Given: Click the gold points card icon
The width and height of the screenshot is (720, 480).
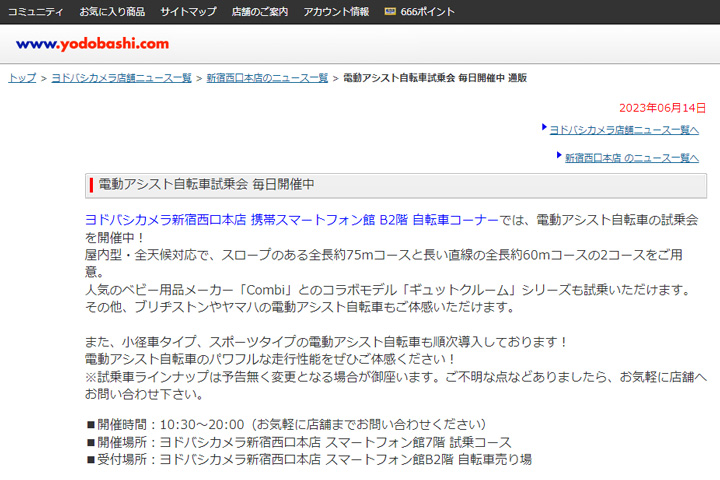Looking at the screenshot, I should pyautogui.click(x=391, y=12).
